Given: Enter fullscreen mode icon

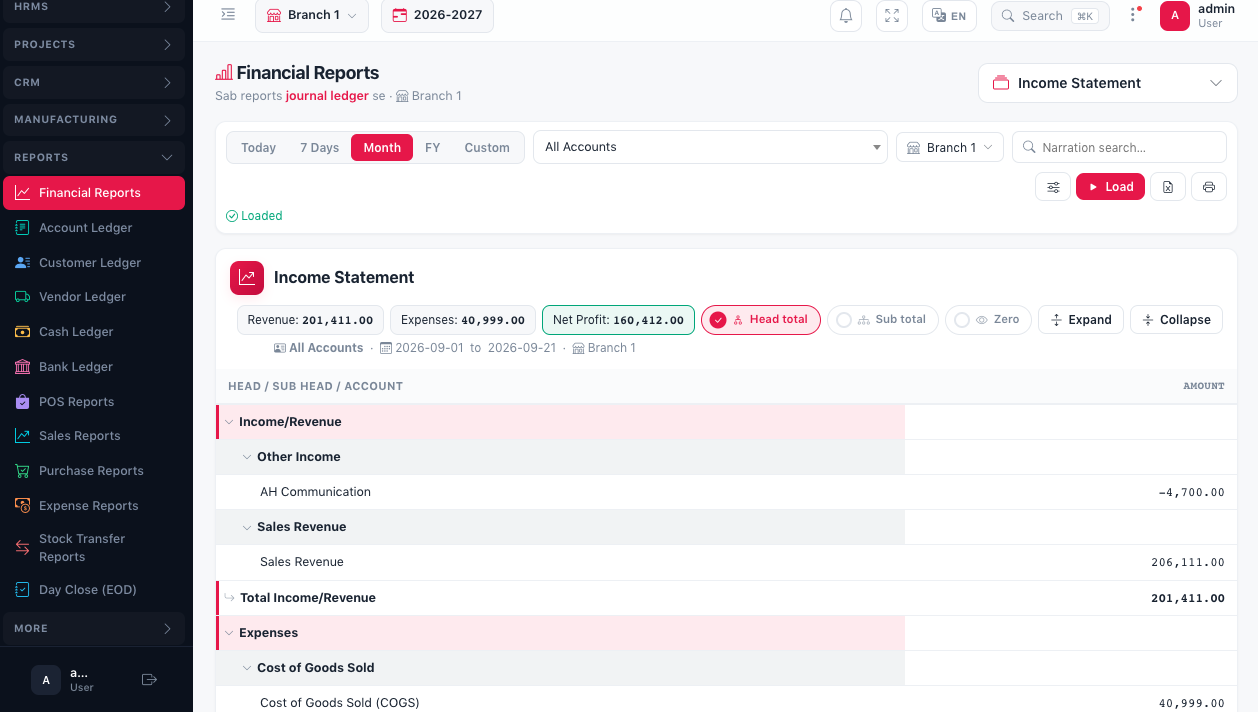Looking at the screenshot, I should pos(892,16).
